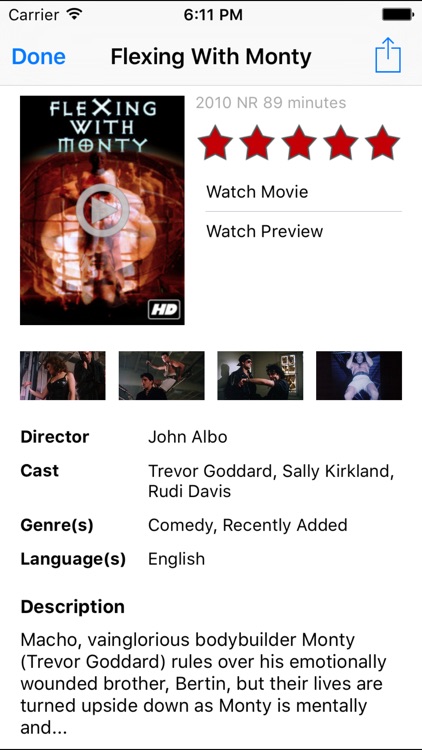The height and width of the screenshot is (750, 422).
Task: Tap the battery indicator in status bar
Action: (398, 14)
